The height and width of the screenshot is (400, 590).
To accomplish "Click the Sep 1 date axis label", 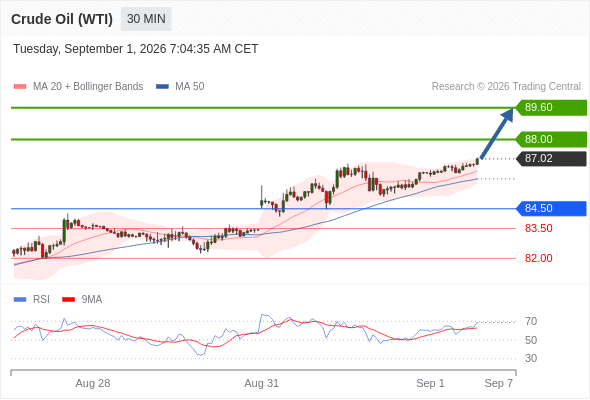I will pos(430,383).
